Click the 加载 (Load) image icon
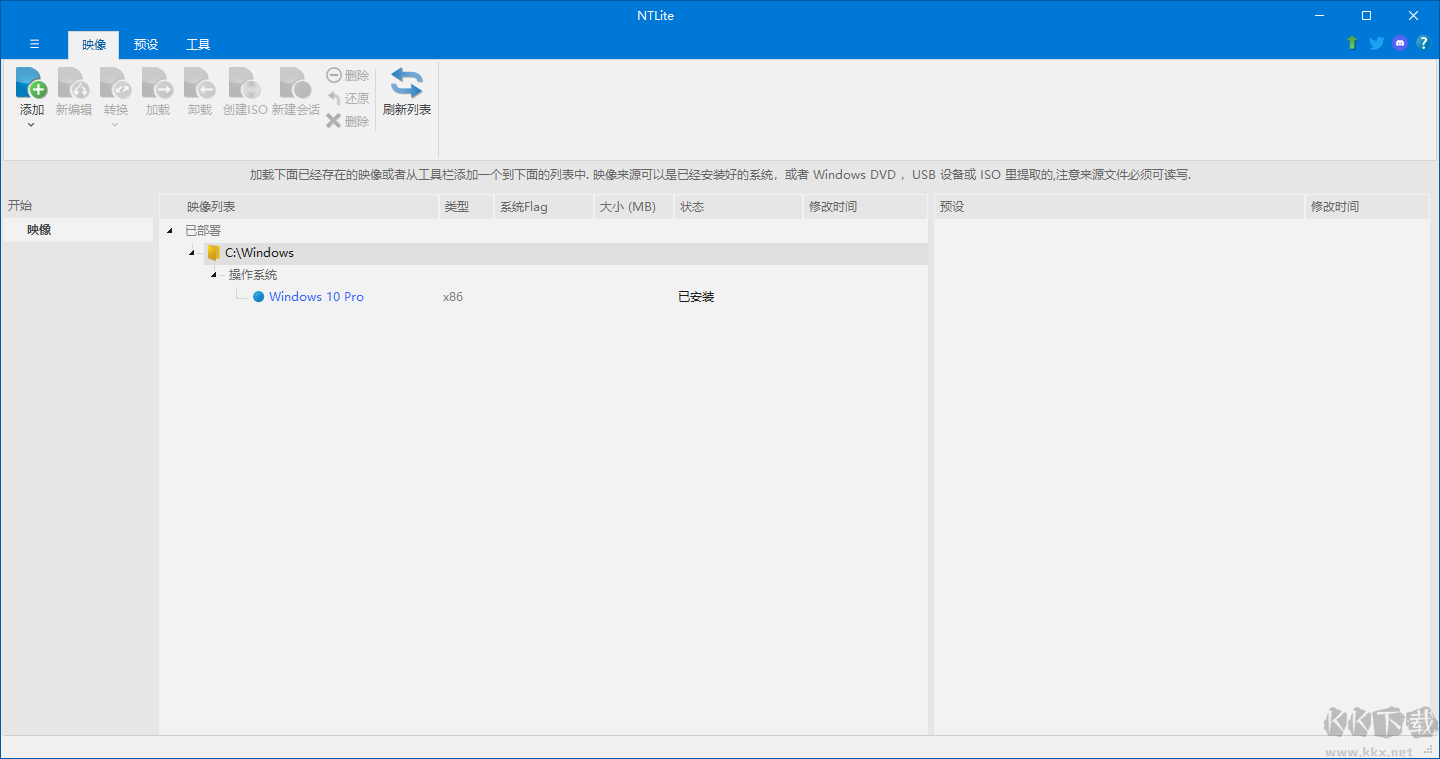The height and width of the screenshot is (759, 1440). click(x=158, y=83)
